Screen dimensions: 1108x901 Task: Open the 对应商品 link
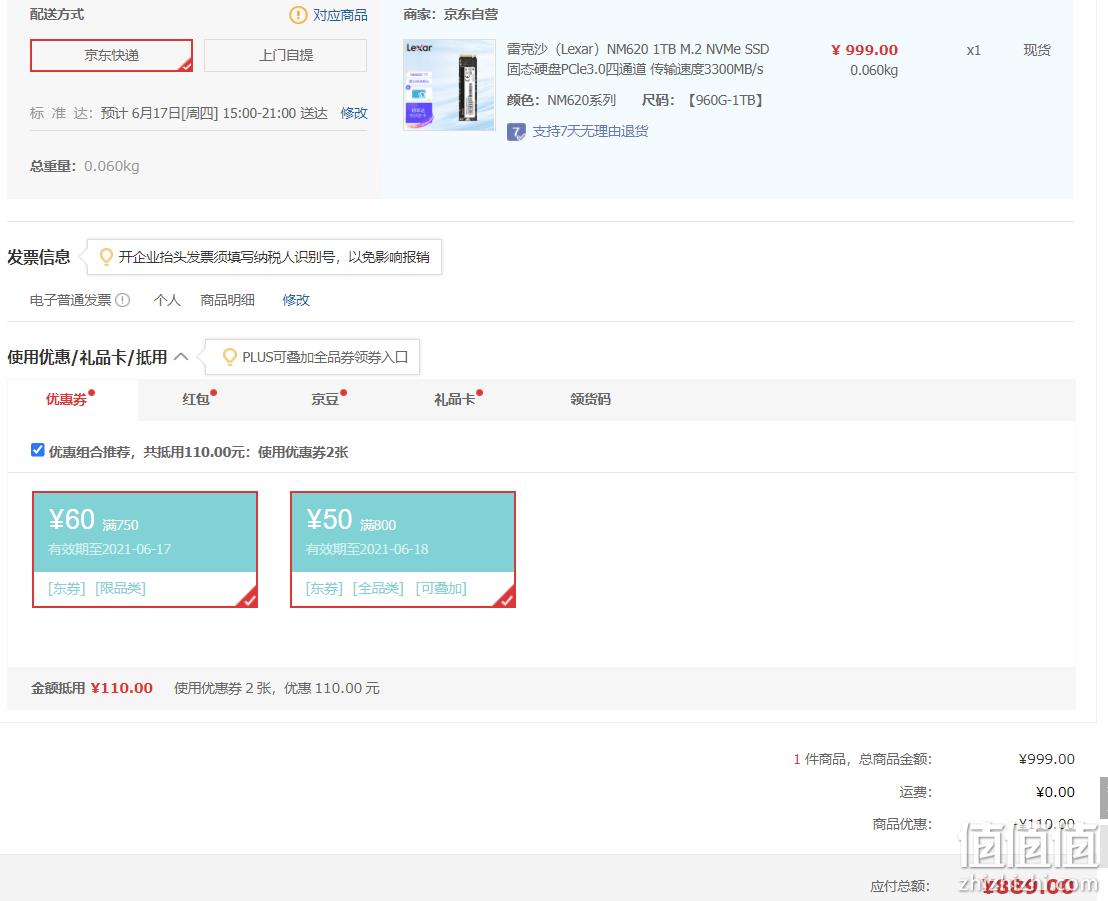click(x=340, y=15)
